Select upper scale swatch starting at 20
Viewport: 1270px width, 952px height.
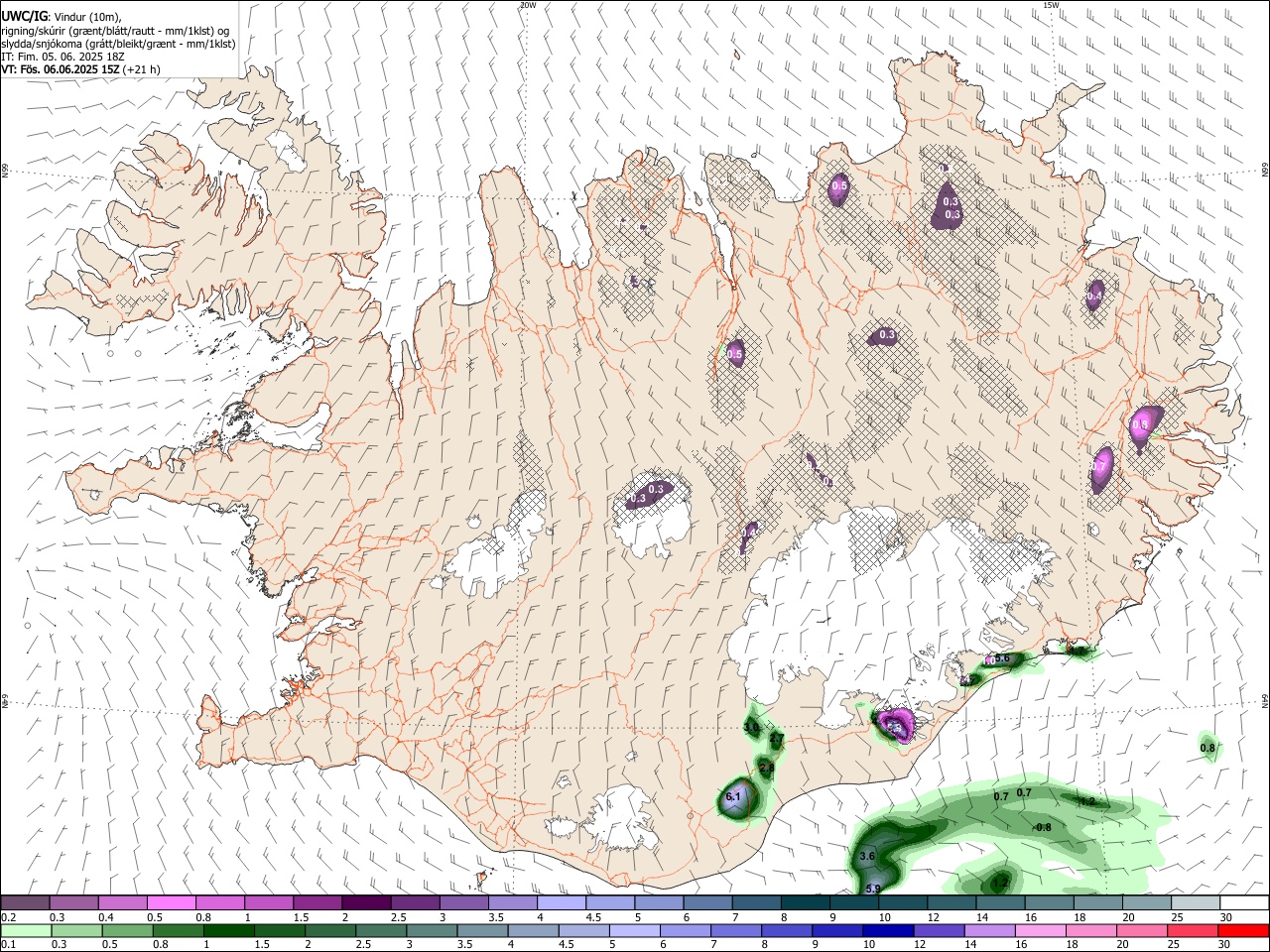pos(1147,903)
